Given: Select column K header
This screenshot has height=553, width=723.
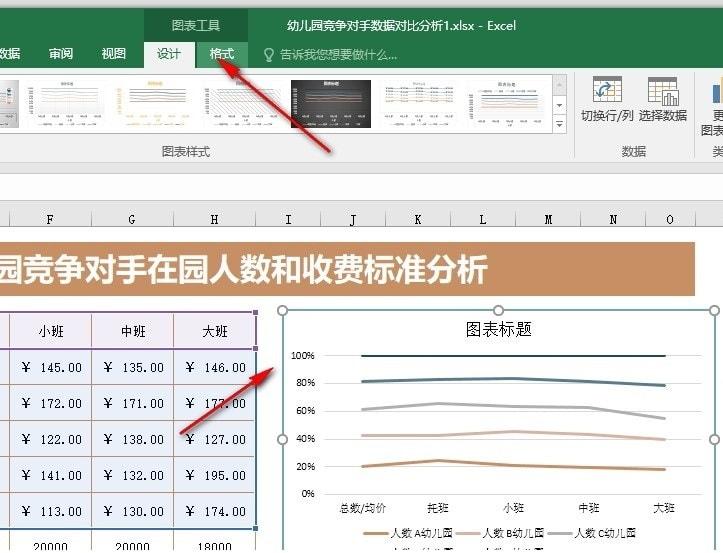Looking at the screenshot, I should pos(418,220).
